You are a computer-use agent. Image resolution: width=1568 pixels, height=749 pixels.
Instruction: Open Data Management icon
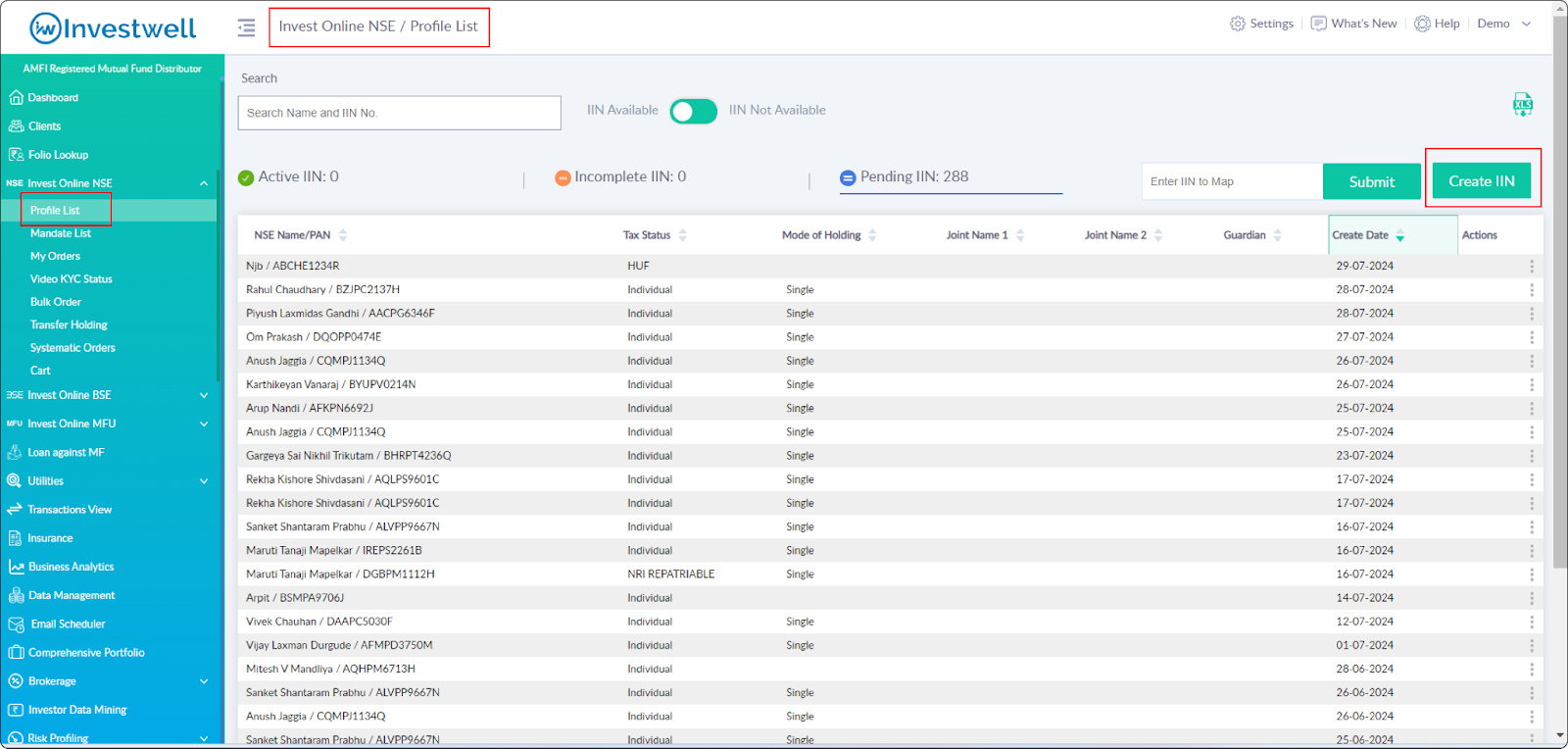click(16, 595)
